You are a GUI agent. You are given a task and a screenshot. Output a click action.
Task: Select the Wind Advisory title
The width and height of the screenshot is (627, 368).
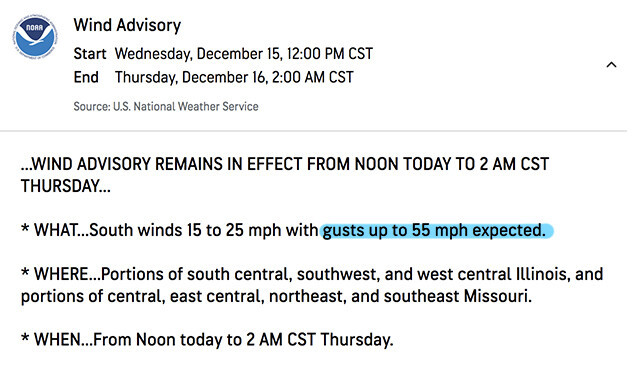click(127, 25)
